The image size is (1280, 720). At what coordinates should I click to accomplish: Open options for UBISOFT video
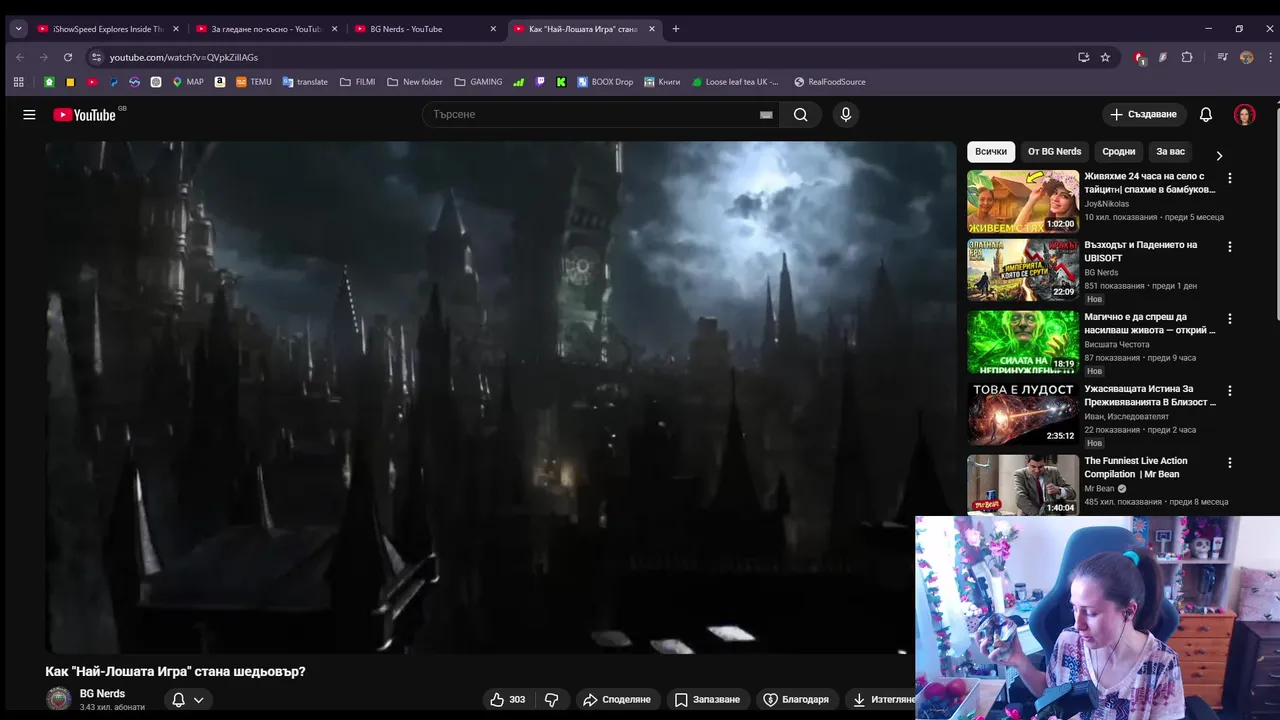[1230, 246]
